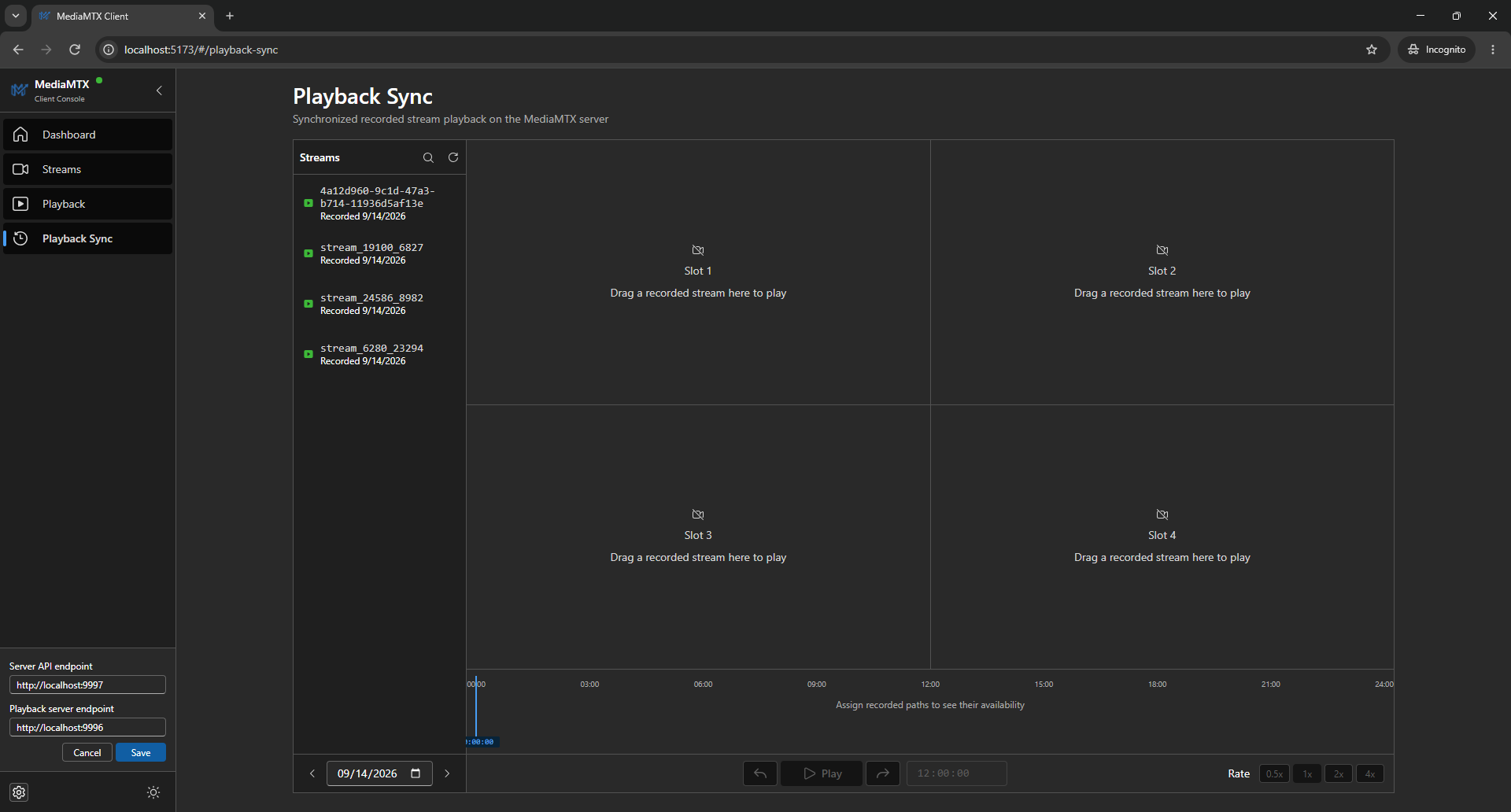
Task: Set playback rate to 2x
Action: tap(1339, 773)
